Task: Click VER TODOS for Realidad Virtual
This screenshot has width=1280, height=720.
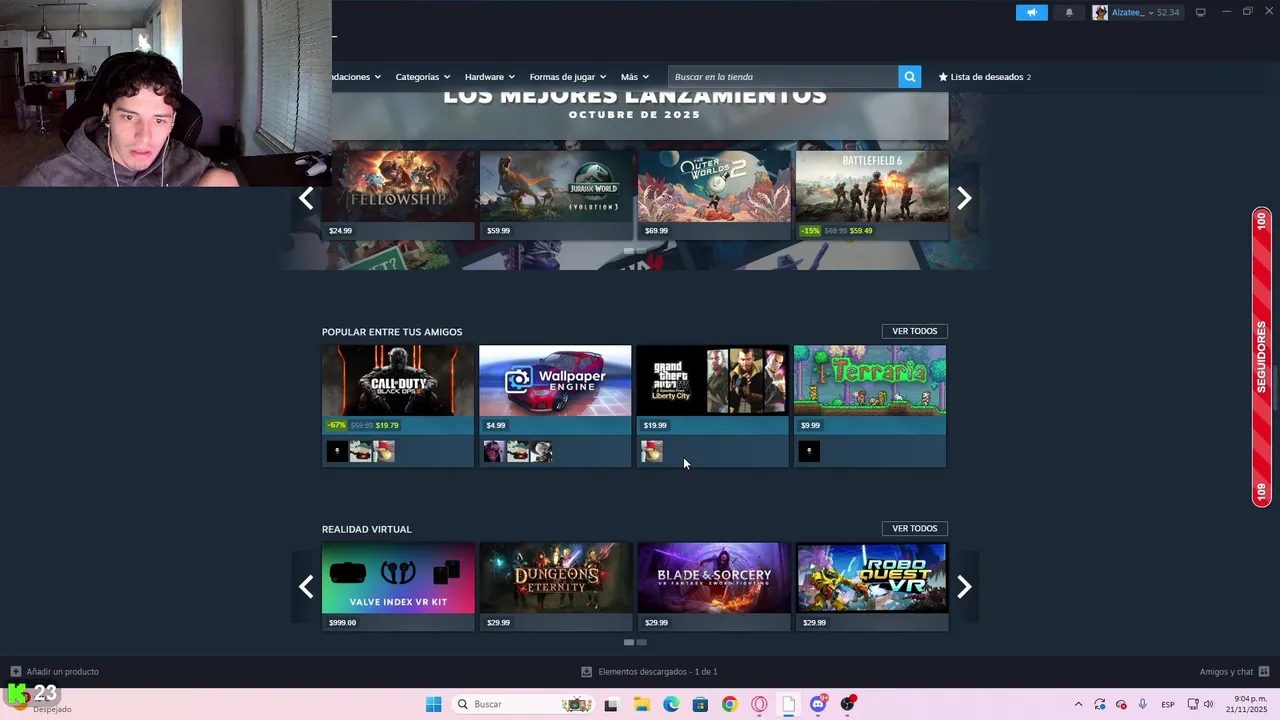Action: (x=914, y=528)
